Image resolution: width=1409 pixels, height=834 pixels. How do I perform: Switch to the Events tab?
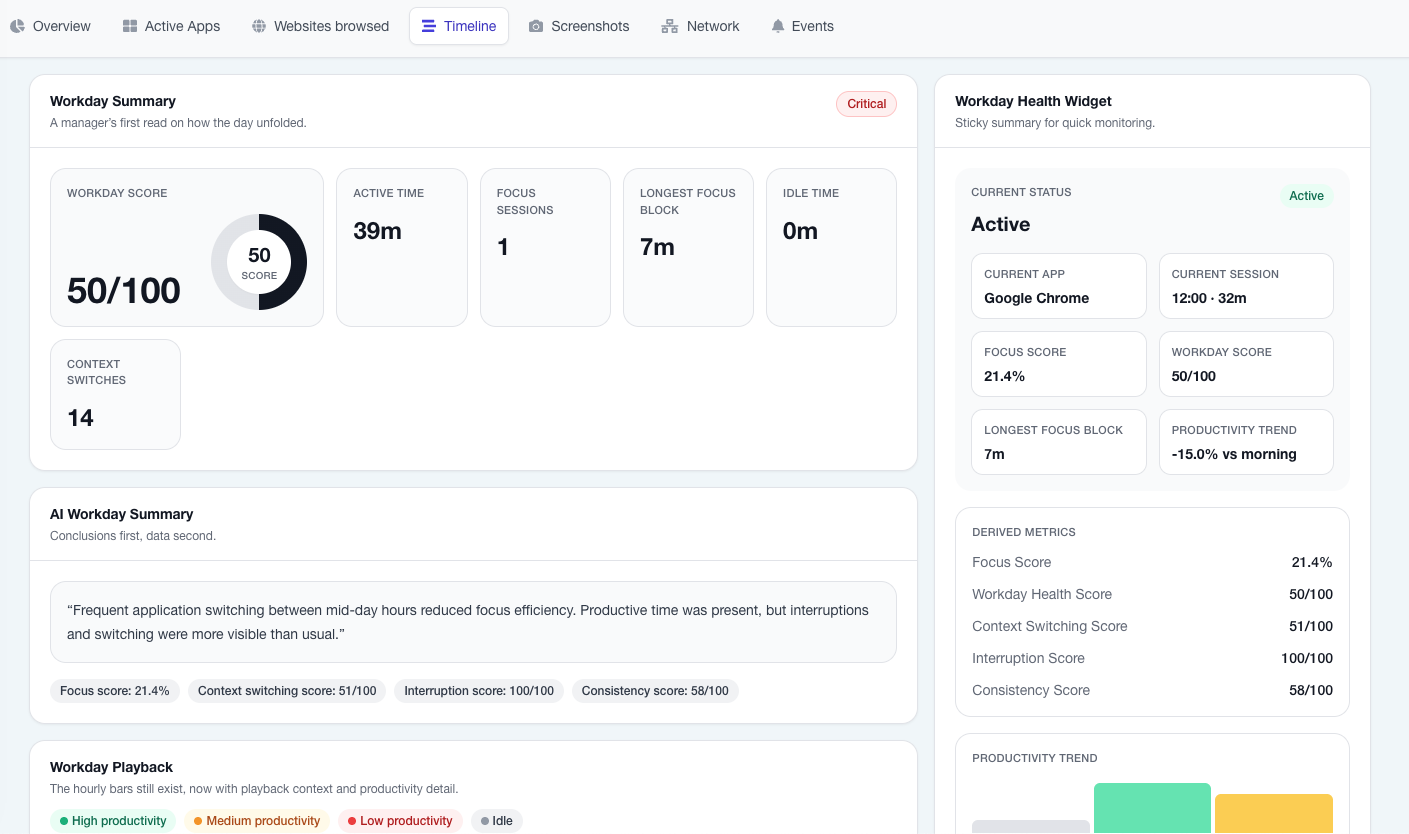tap(802, 26)
